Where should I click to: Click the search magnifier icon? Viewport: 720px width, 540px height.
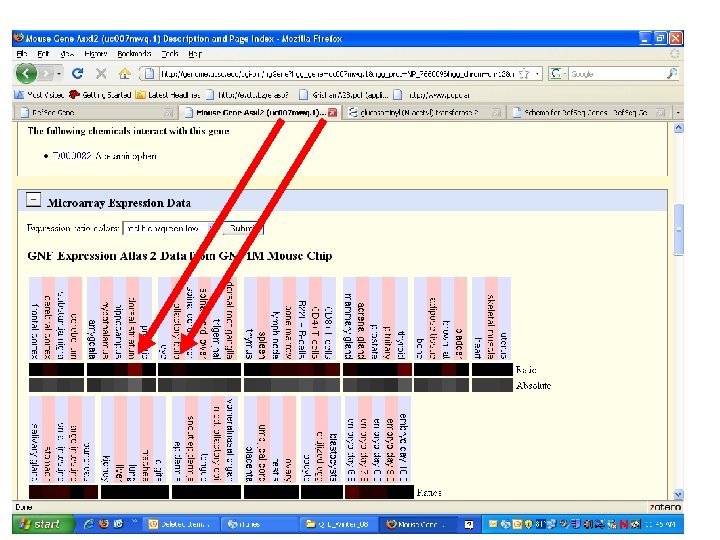(x=672, y=73)
